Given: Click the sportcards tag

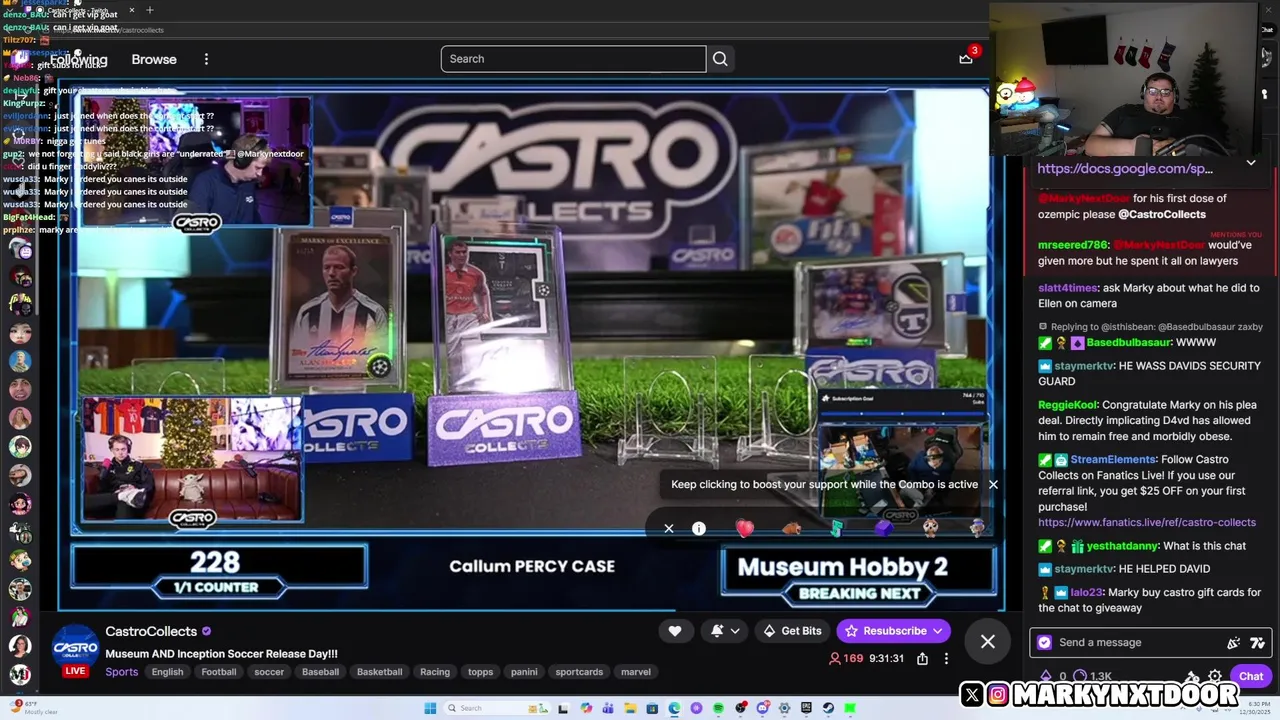Looking at the screenshot, I should click(579, 672).
